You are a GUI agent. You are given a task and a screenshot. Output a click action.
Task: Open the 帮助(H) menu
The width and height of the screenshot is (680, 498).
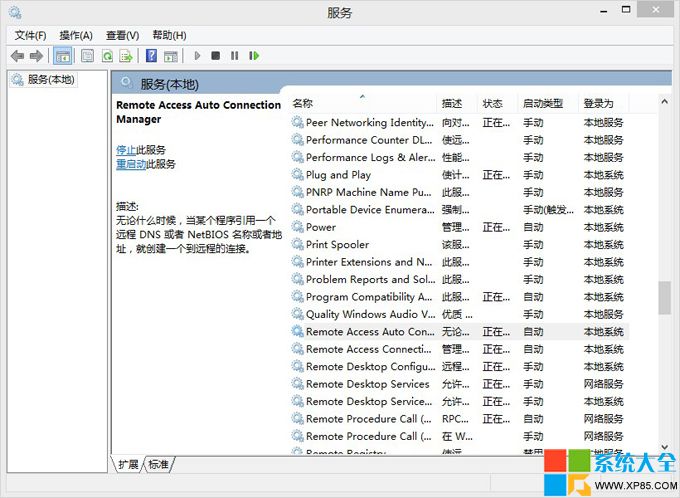pos(169,35)
